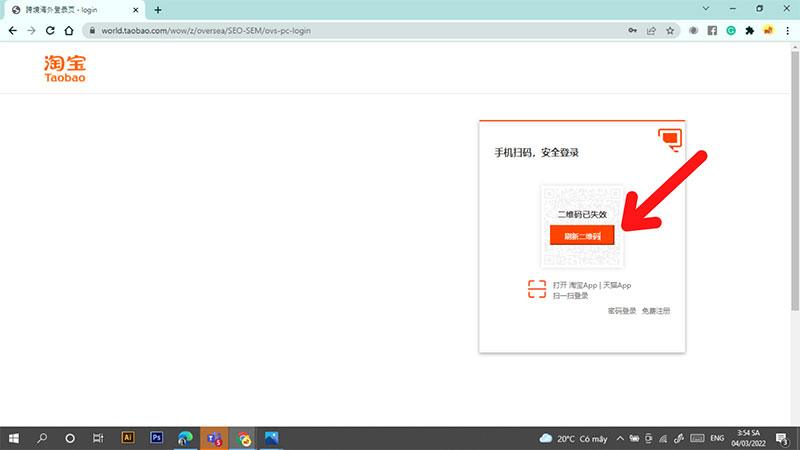Viewport: 800px width, 450px height.
Task: Open Task View in taskbar
Action: [98, 438]
